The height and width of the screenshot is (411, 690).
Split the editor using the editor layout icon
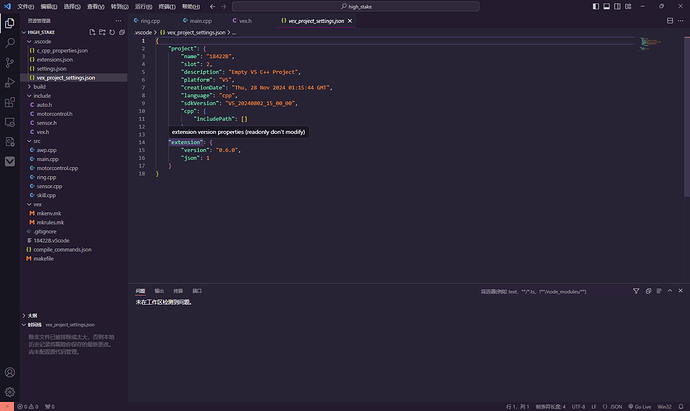pyautogui.click(x=670, y=21)
